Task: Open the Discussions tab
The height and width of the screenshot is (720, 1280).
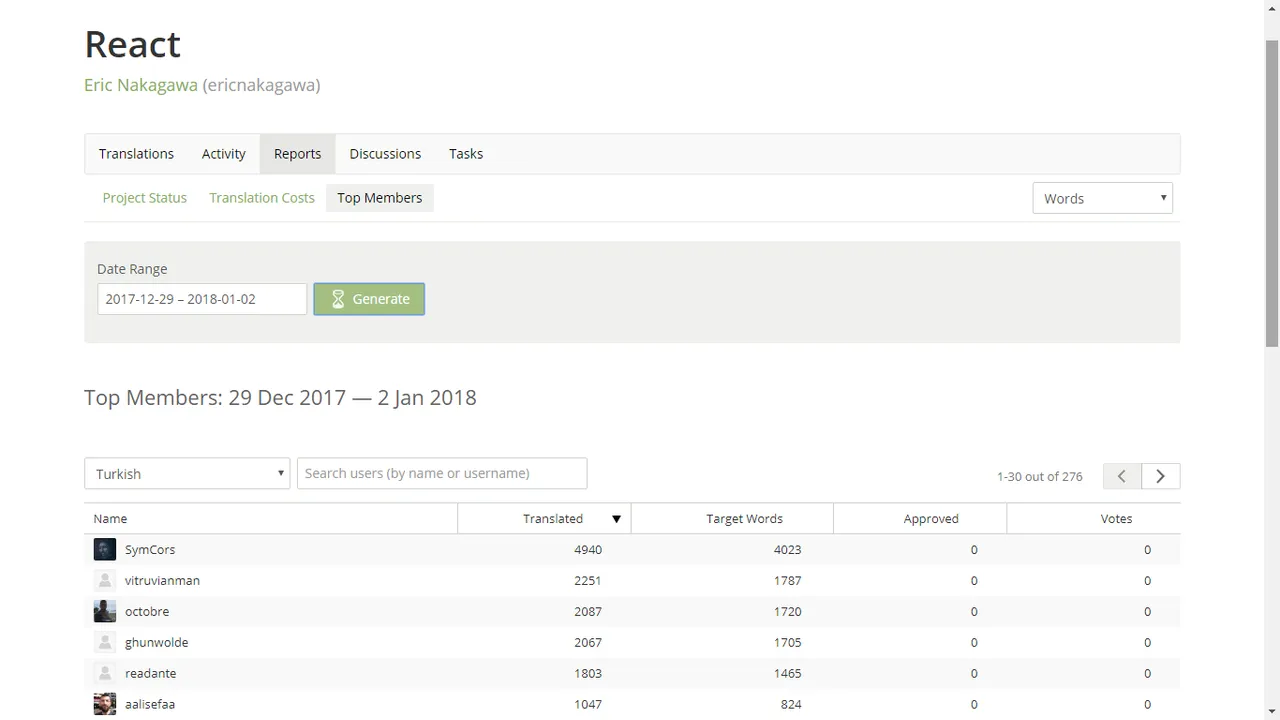Action: [x=385, y=154]
